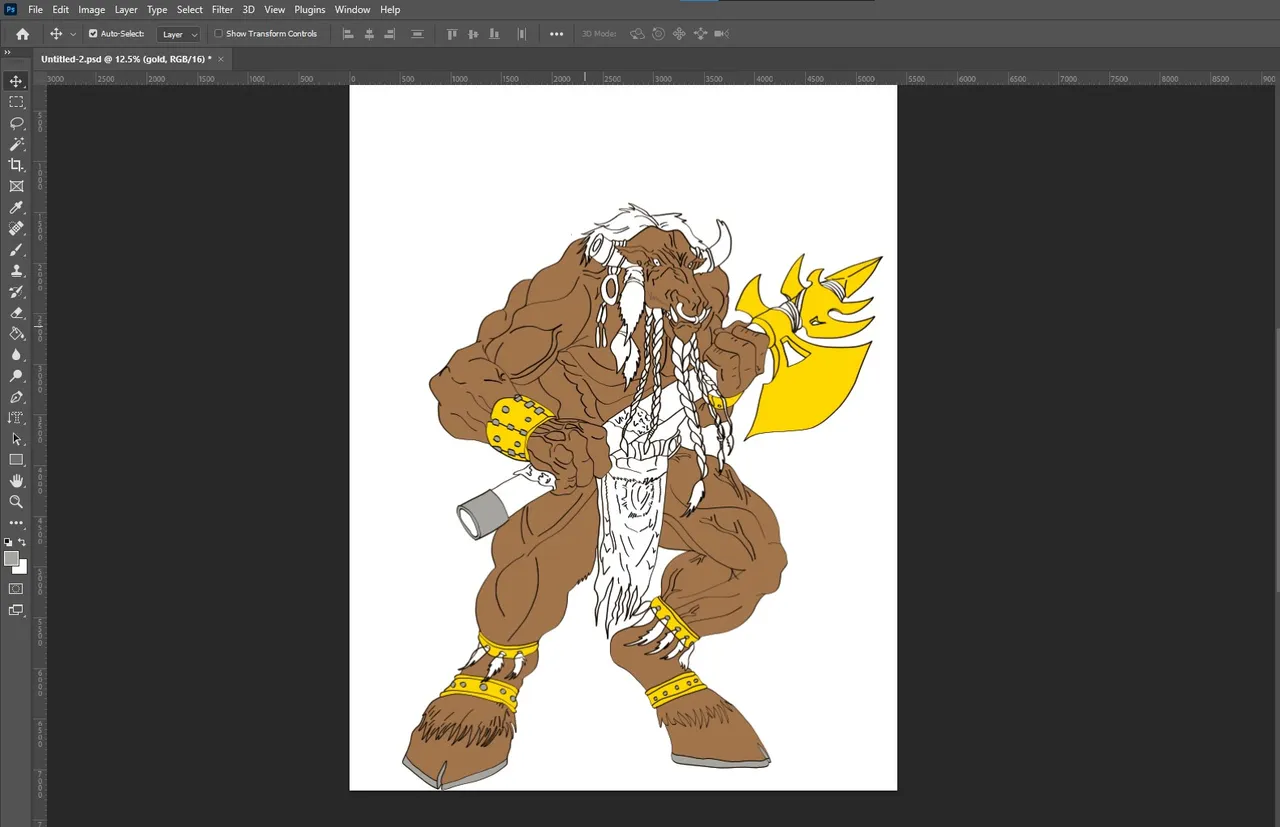Viewport: 1280px width, 827px height.
Task: Select the Magic Wand tool
Action: pyautogui.click(x=16, y=144)
